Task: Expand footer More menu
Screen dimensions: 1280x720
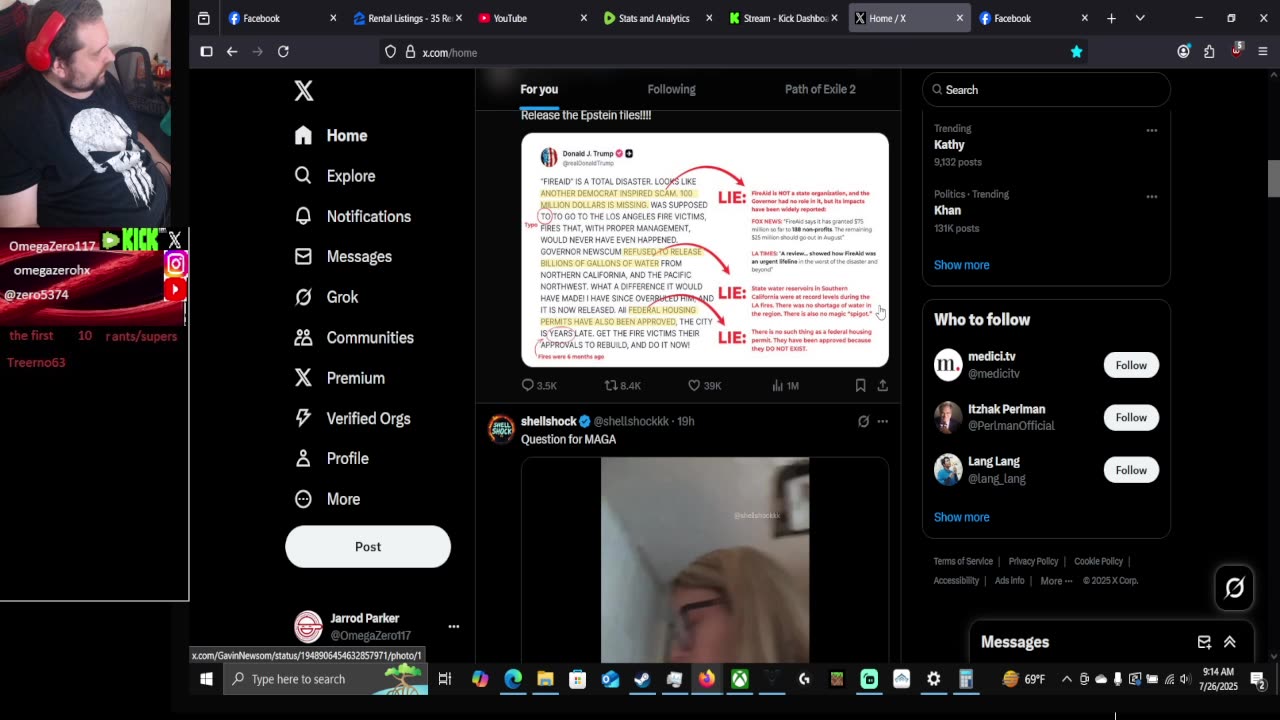Action: point(1056,581)
